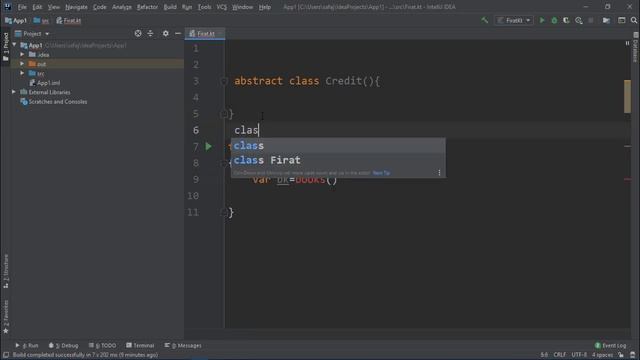Open the Terminal tool window
Screen dimensions: 640x360
point(140,345)
